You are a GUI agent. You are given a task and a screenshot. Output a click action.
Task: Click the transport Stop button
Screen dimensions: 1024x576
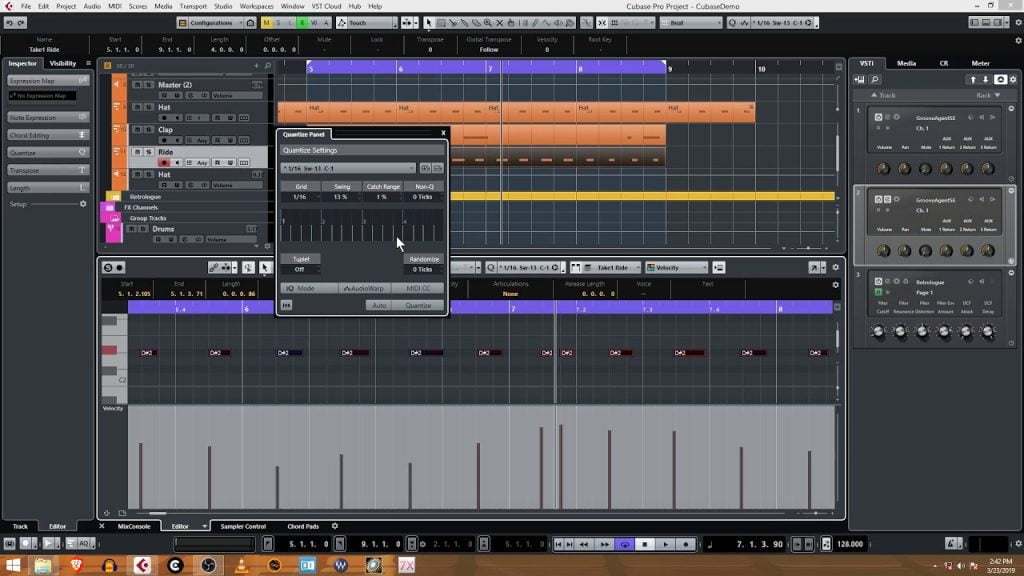645,544
